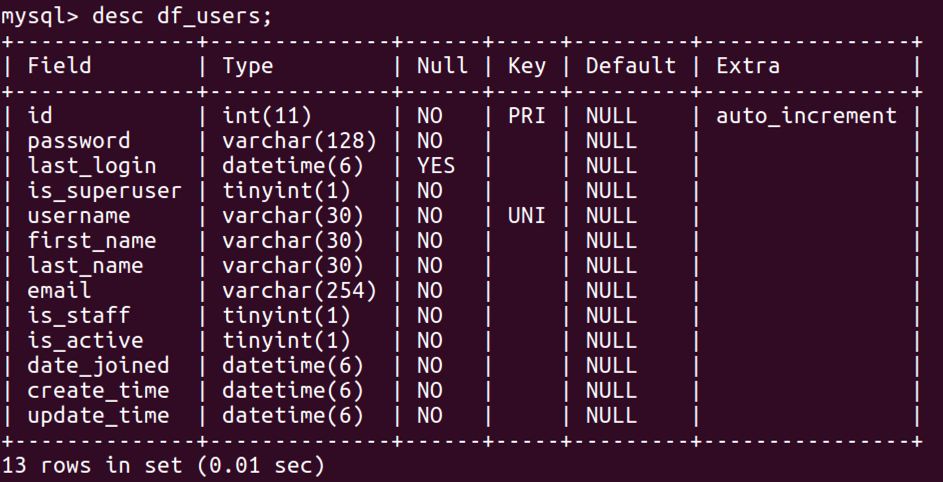Click the 'date_joined' field name

[x=98, y=366]
